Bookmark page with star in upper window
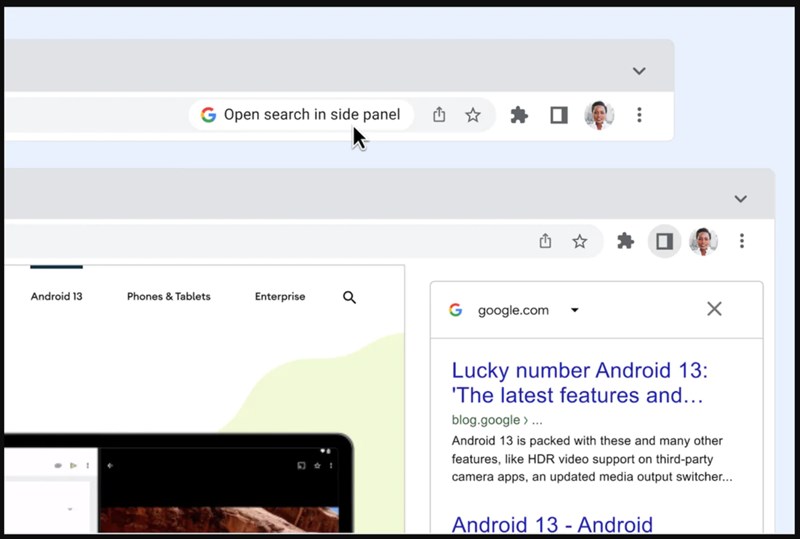 click(473, 115)
